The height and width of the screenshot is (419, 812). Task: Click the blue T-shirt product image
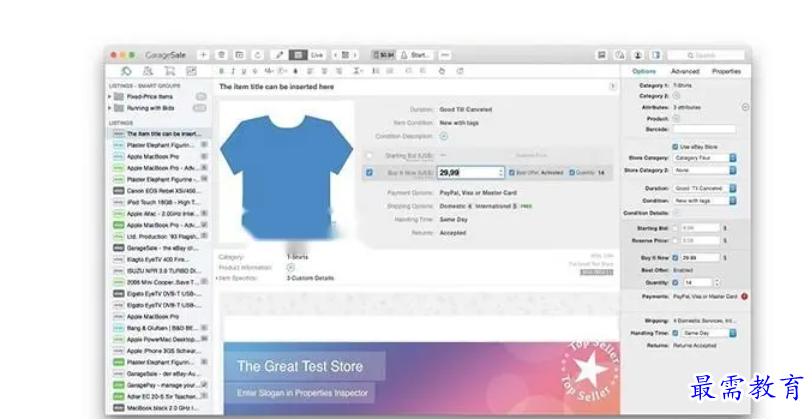286,176
